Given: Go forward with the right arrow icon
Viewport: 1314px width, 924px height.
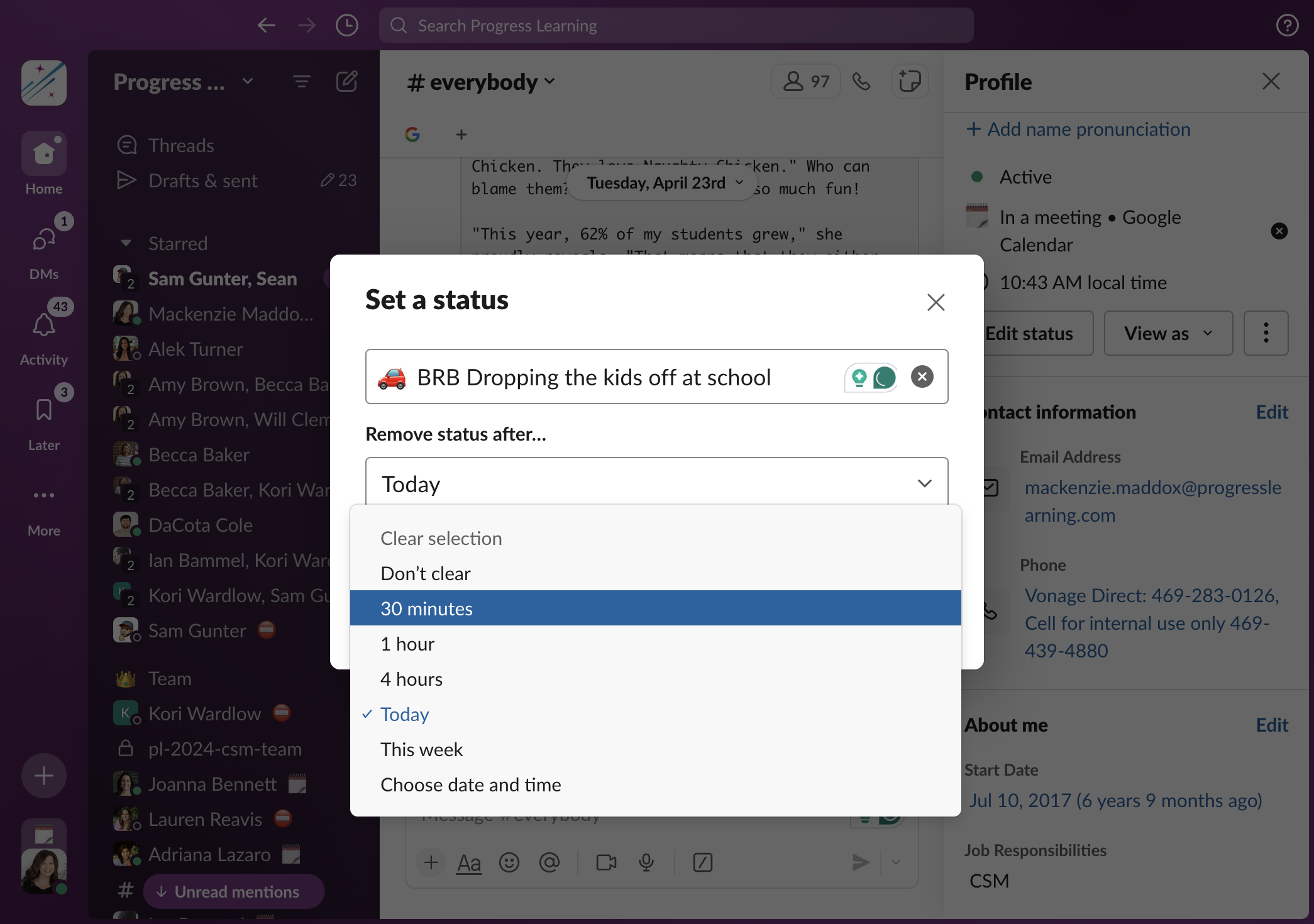Looking at the screenshot, I should point(307,25).
